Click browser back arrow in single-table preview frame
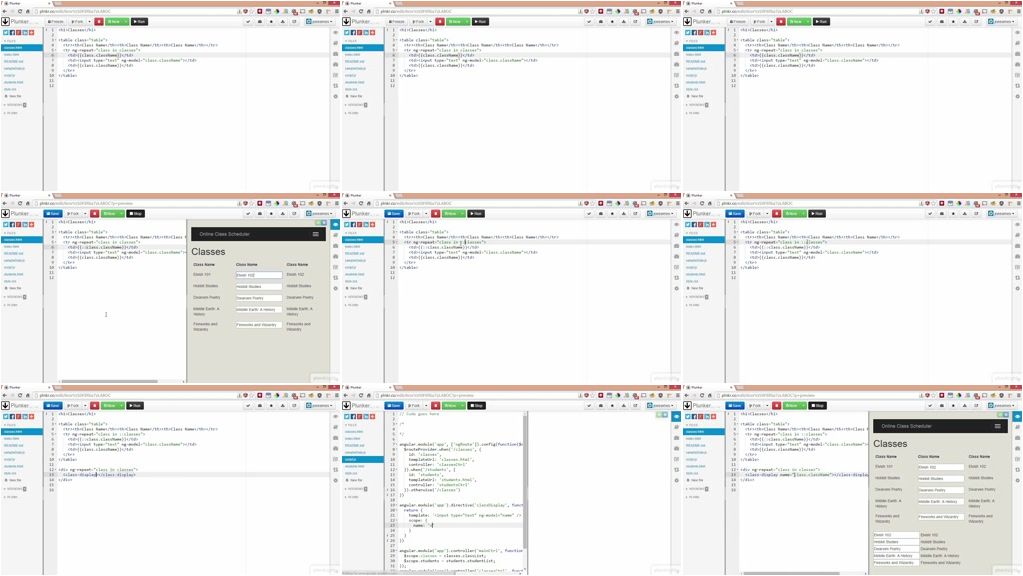The width and height of the screenshot is (1023, 576). point(5,204)
